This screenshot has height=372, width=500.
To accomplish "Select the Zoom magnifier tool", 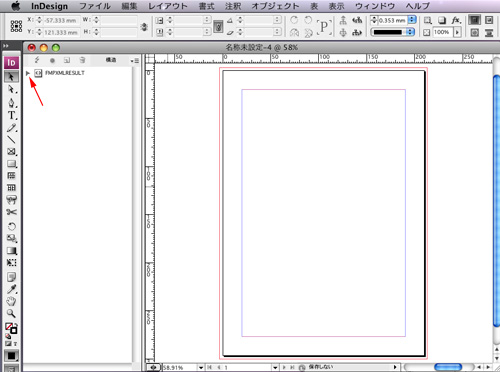I will 11,313.
